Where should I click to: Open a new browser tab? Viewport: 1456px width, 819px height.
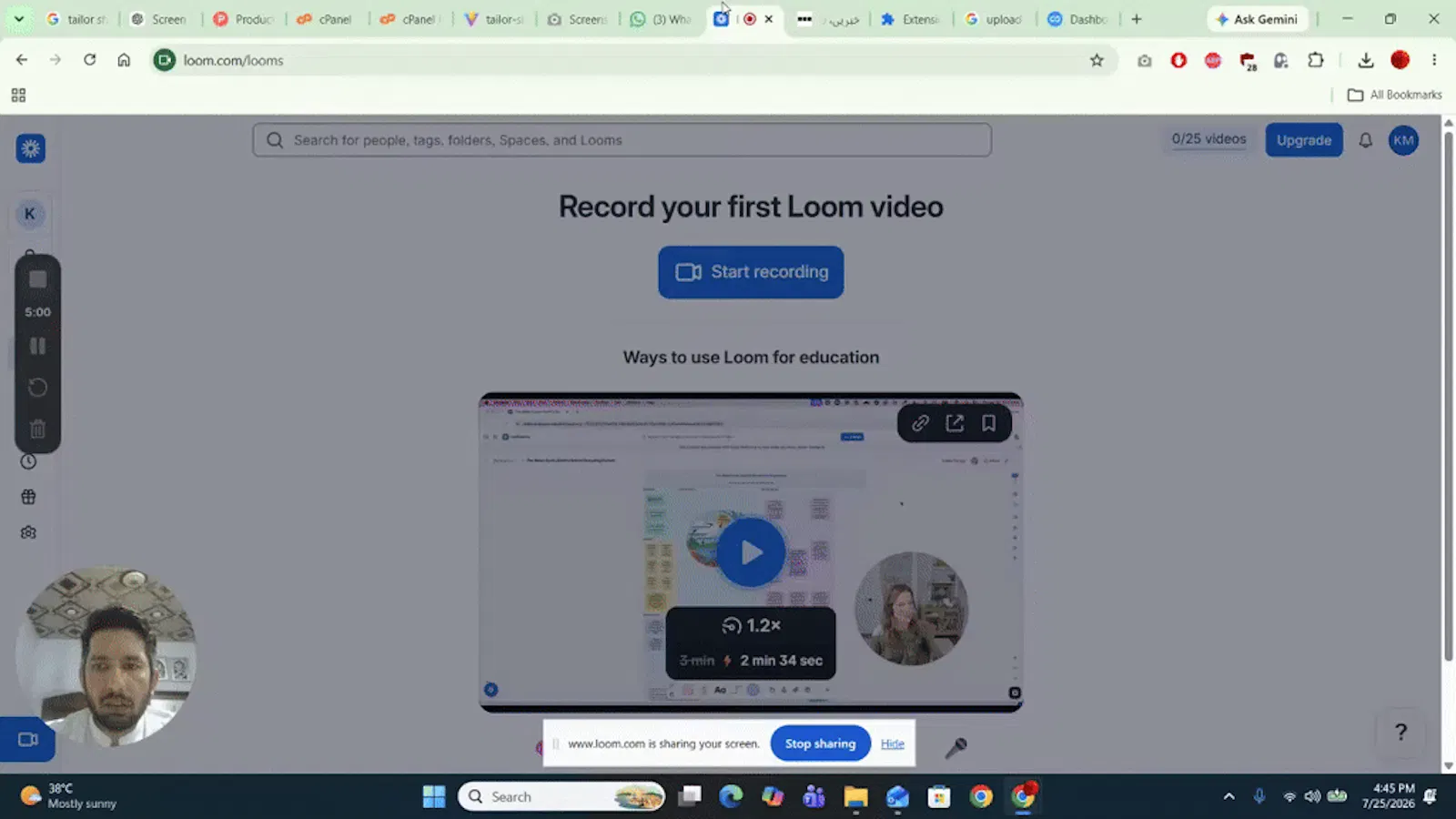coord(1137,19)
